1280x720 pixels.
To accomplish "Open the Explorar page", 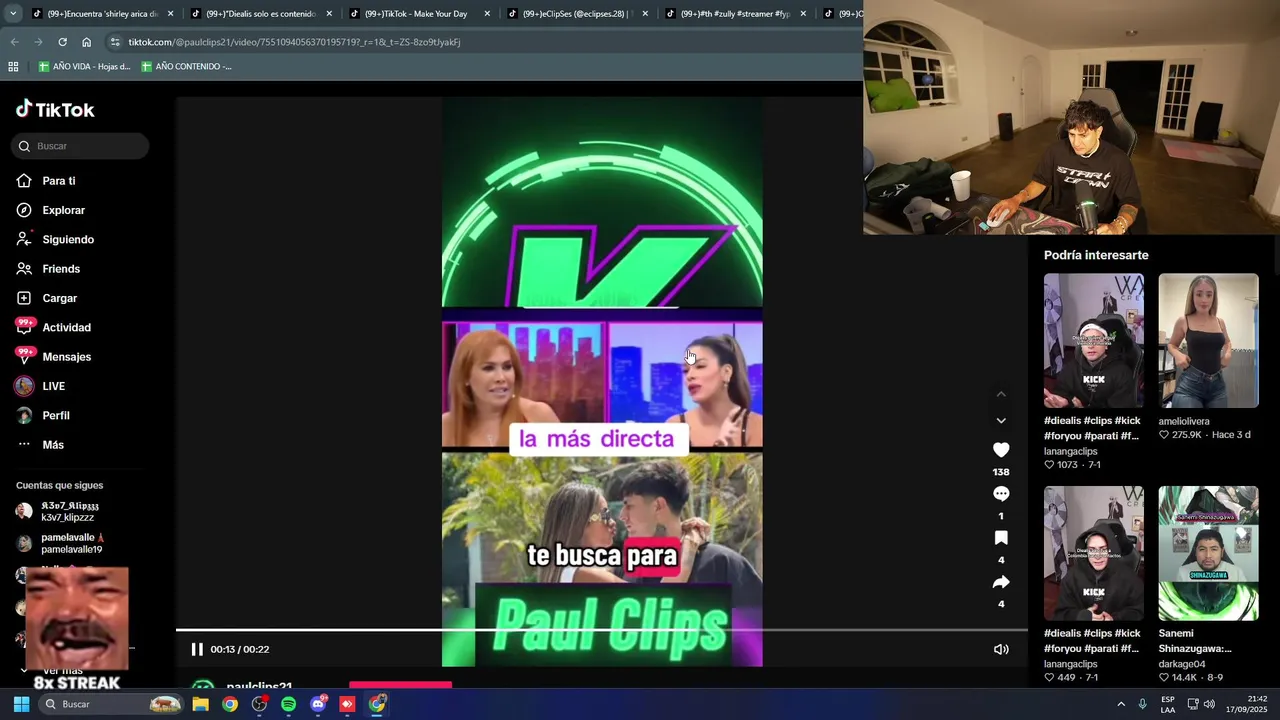I will pyautogui.click(x=64, y=210).
